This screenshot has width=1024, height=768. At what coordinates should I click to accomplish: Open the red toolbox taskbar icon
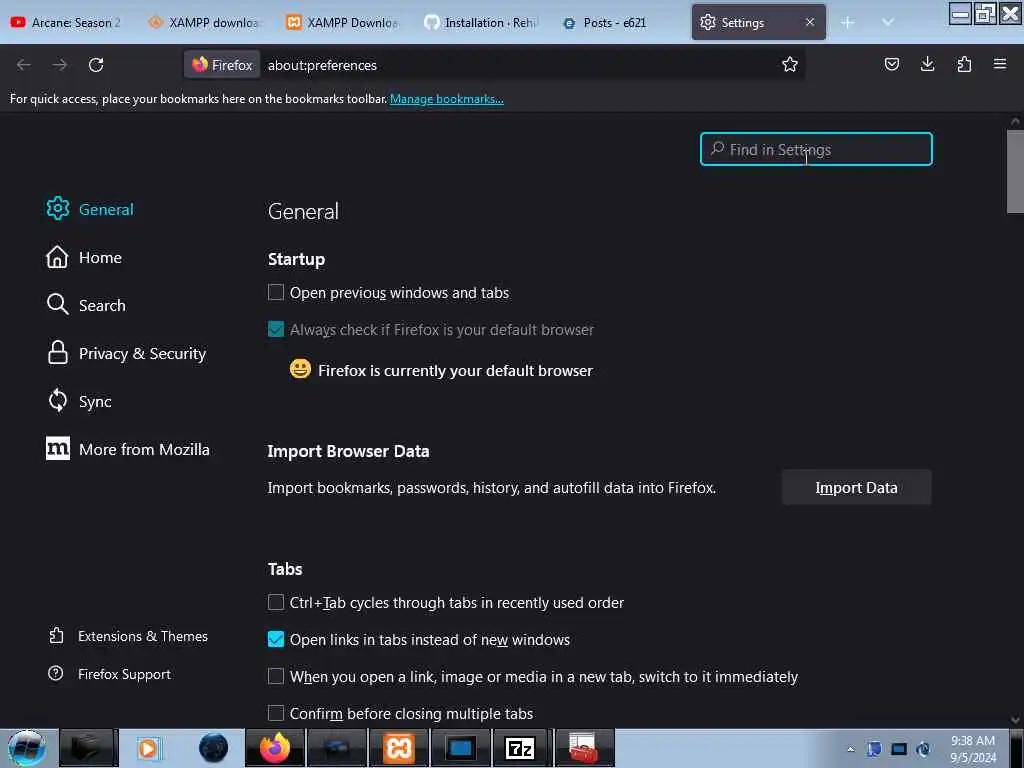click(583, 748)
